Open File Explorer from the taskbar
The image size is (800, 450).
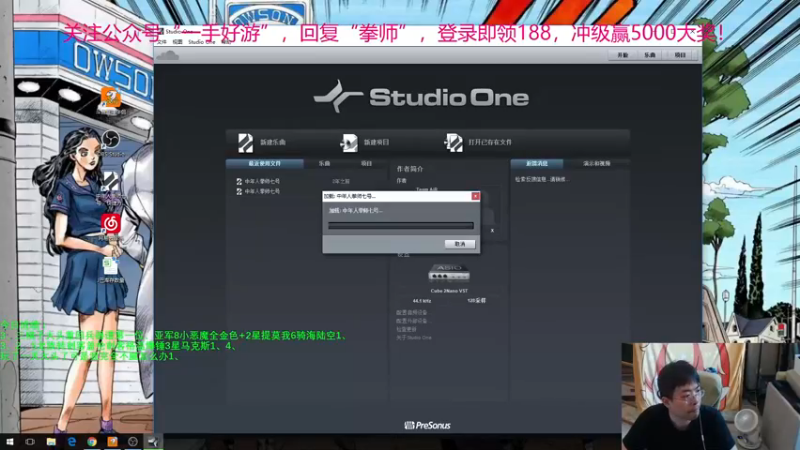[51, 442]
